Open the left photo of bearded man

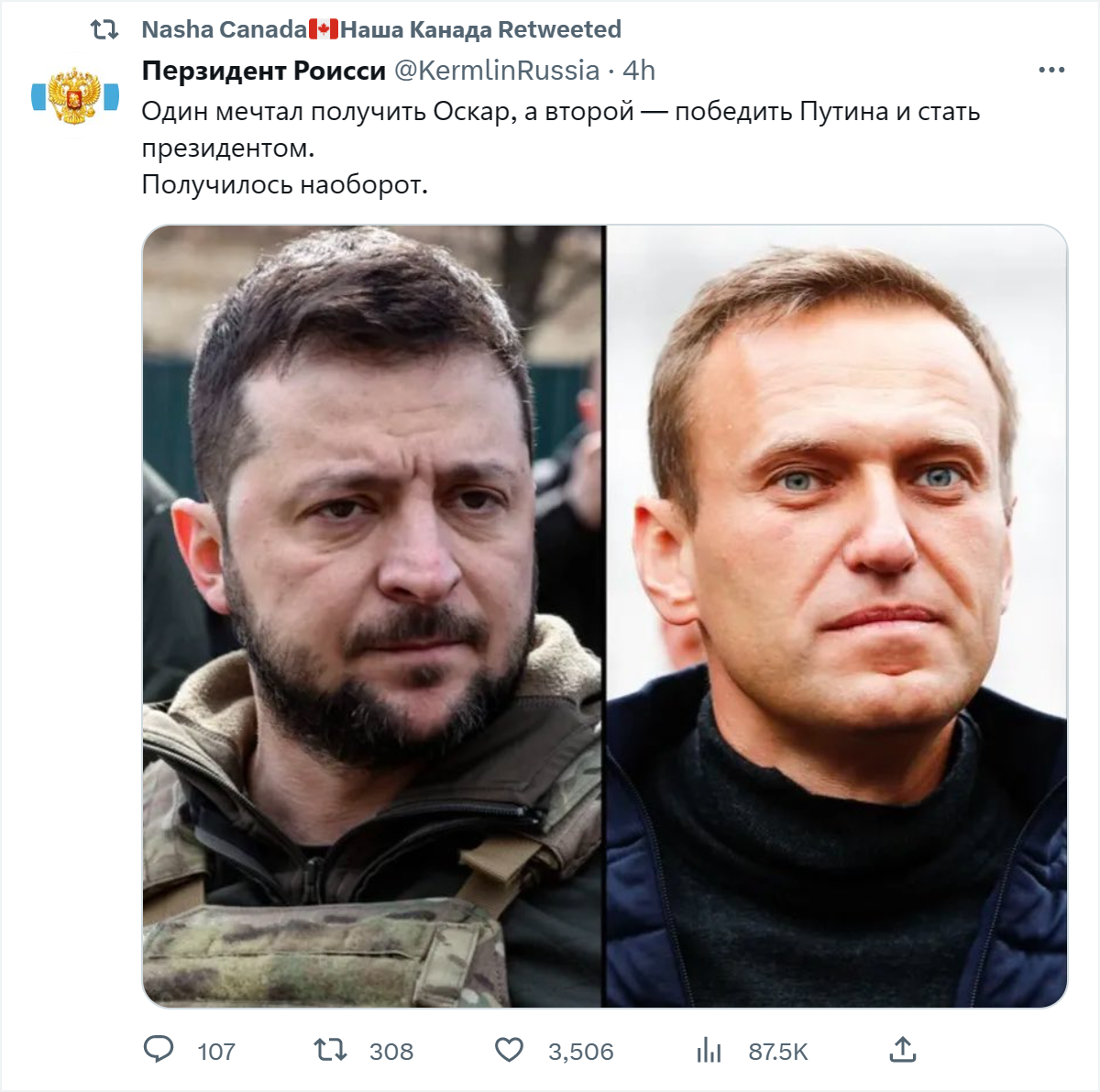(x=372, y=616)
